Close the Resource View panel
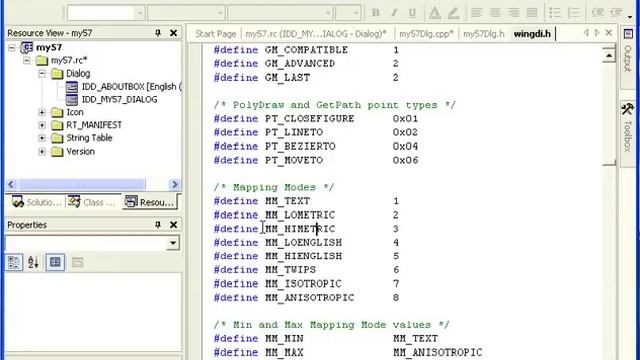The height and width of the screenshot is (360, 640). tap(173, 33)
